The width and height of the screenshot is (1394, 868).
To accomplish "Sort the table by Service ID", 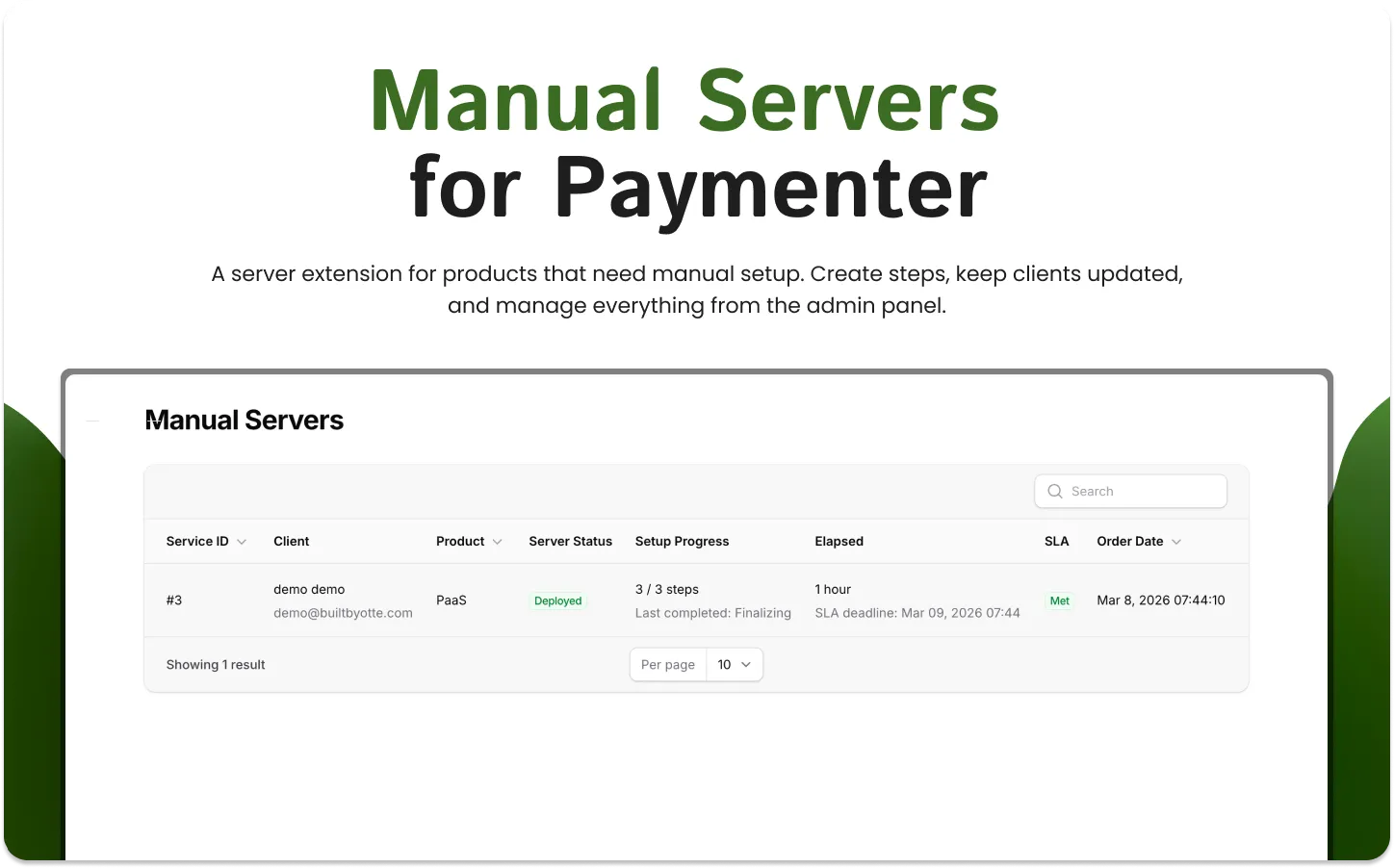I will click(196, 541).
